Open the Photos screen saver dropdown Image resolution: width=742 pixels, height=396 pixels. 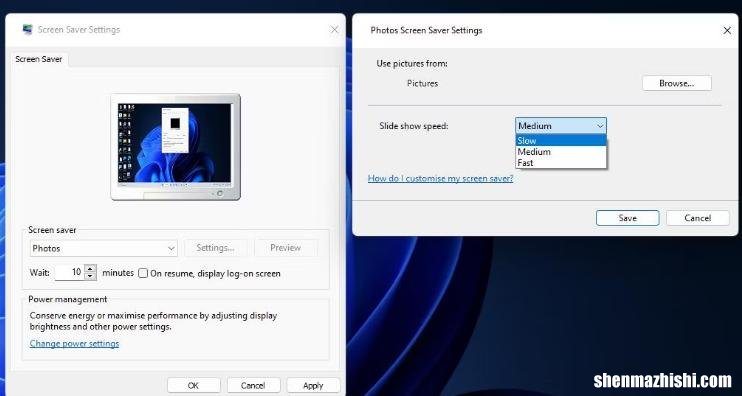click(x=104, y=248)
